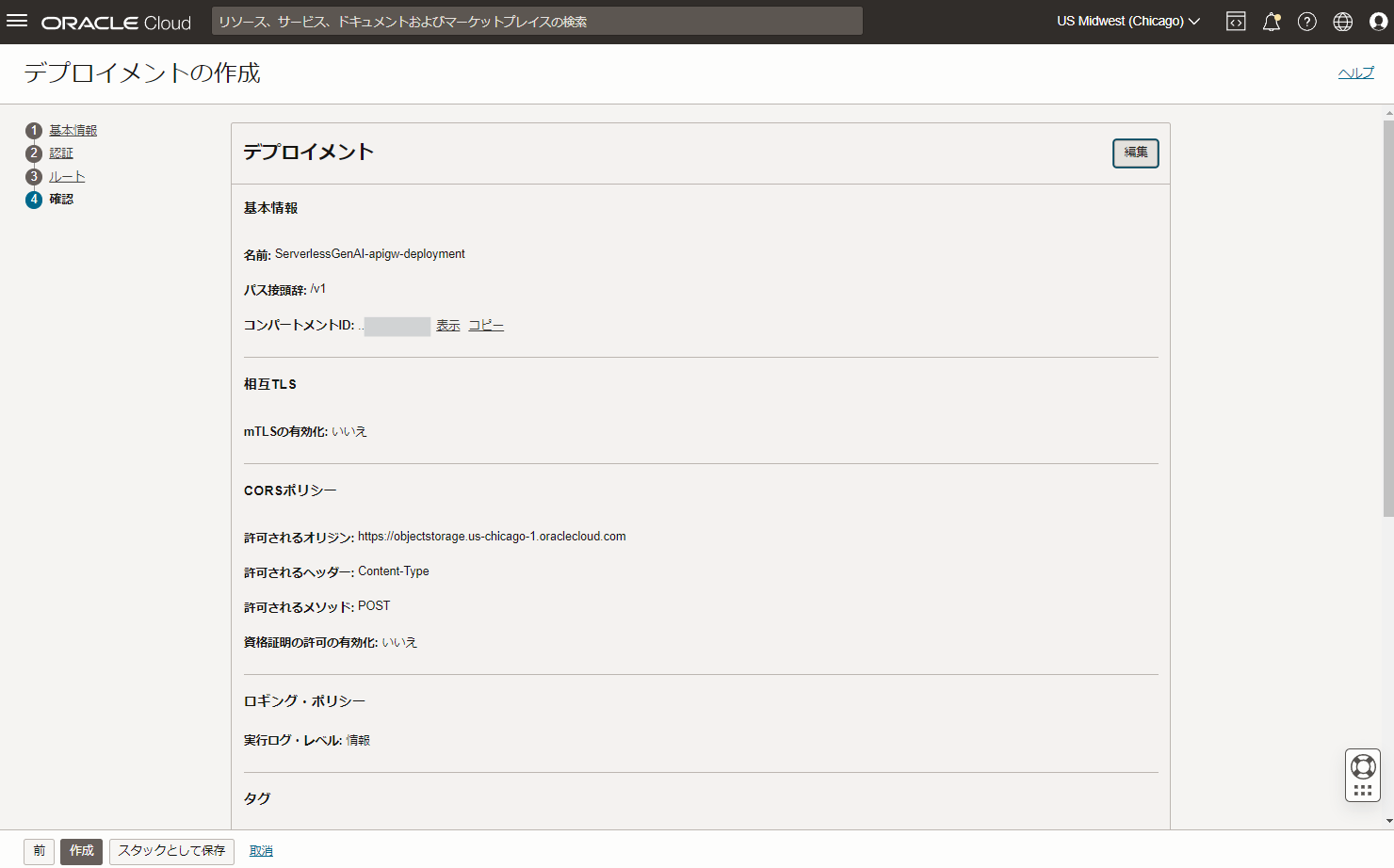Click step 4 number circle
1394x868 pixels.
pyautogui.click(x=34, y=200)
